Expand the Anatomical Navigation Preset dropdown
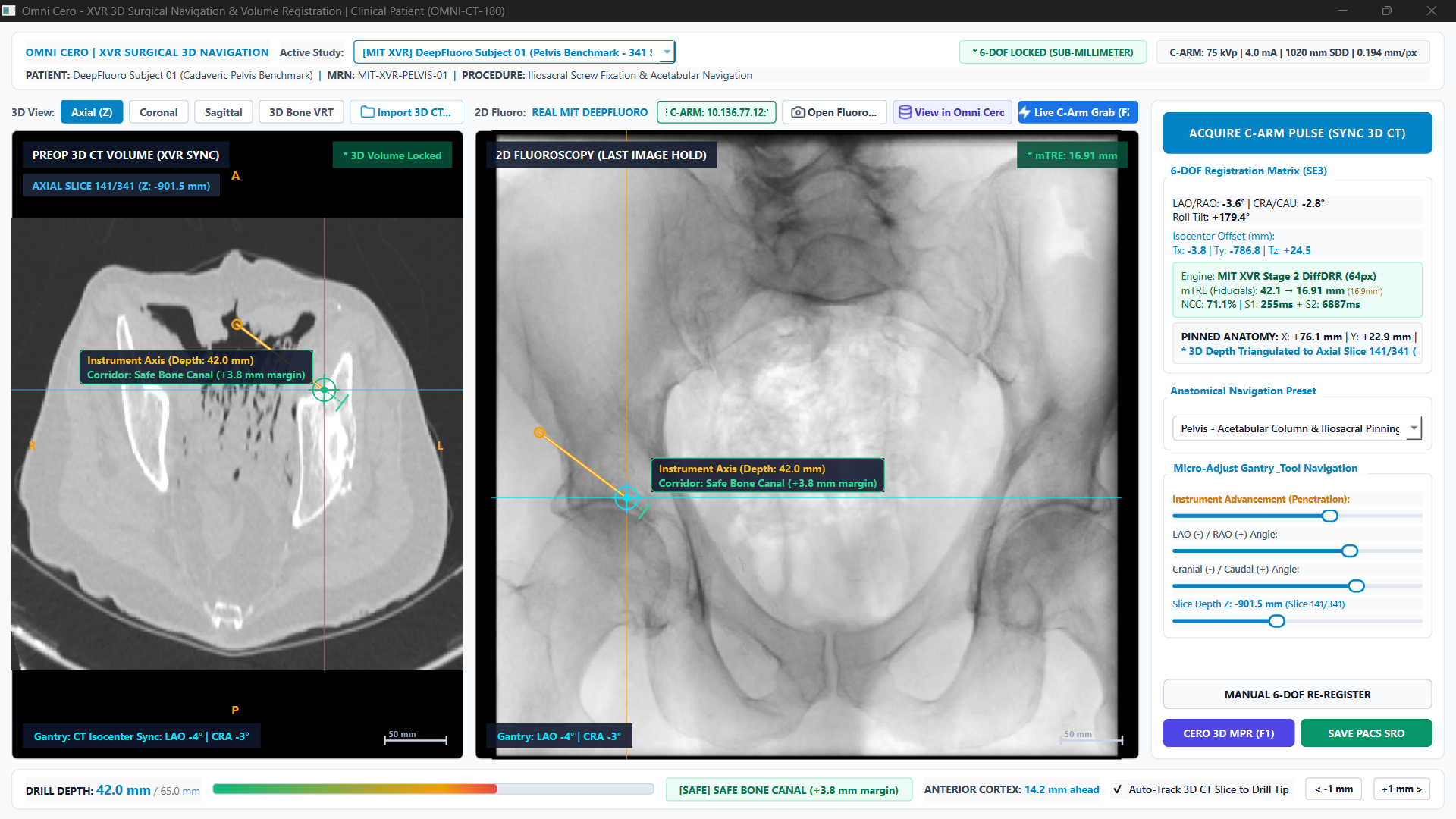This screenshot has height=819, width=1456. [x=1297, y=428]
